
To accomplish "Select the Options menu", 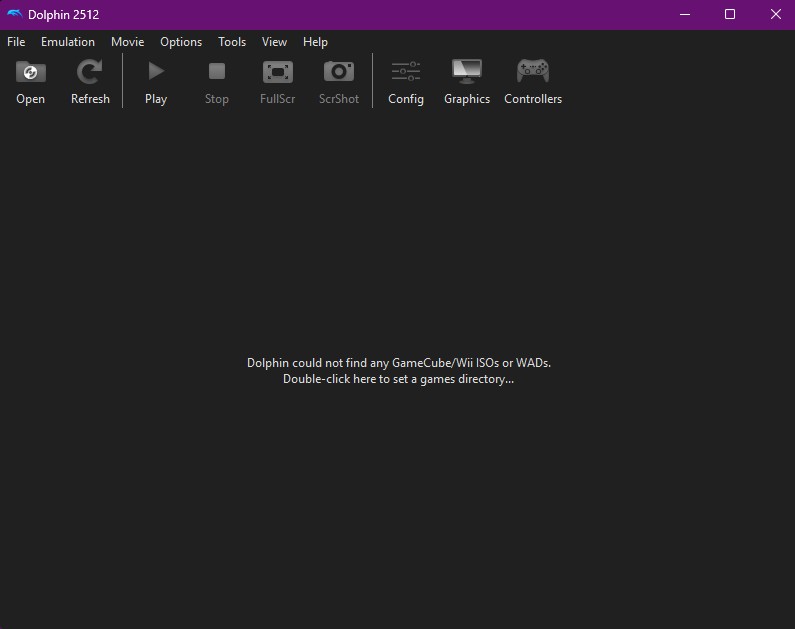I will (x=181, y=42).
